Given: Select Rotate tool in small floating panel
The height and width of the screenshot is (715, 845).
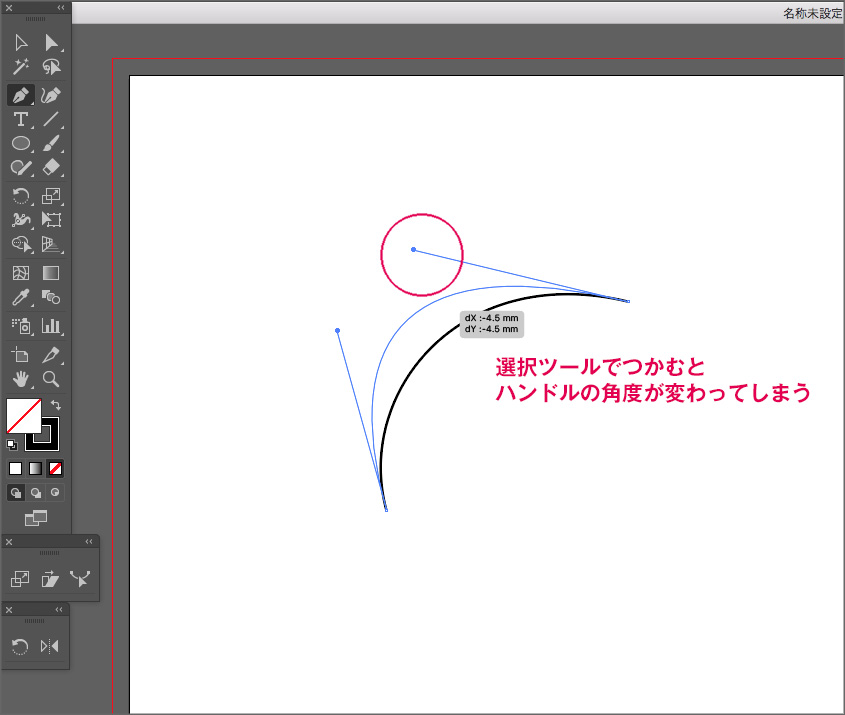Looking at the screenshot, I should (x=20, y=647).
